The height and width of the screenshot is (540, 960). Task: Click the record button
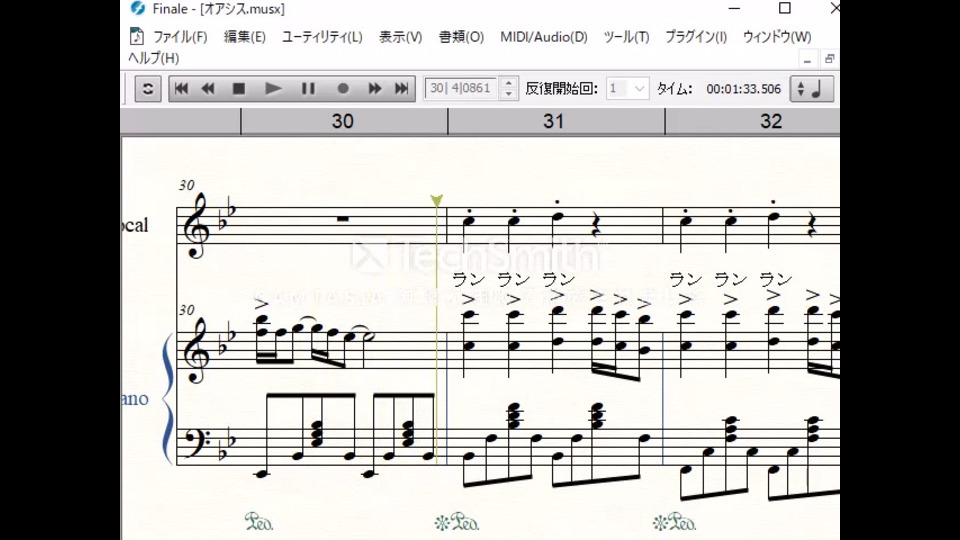click(343, 89)
